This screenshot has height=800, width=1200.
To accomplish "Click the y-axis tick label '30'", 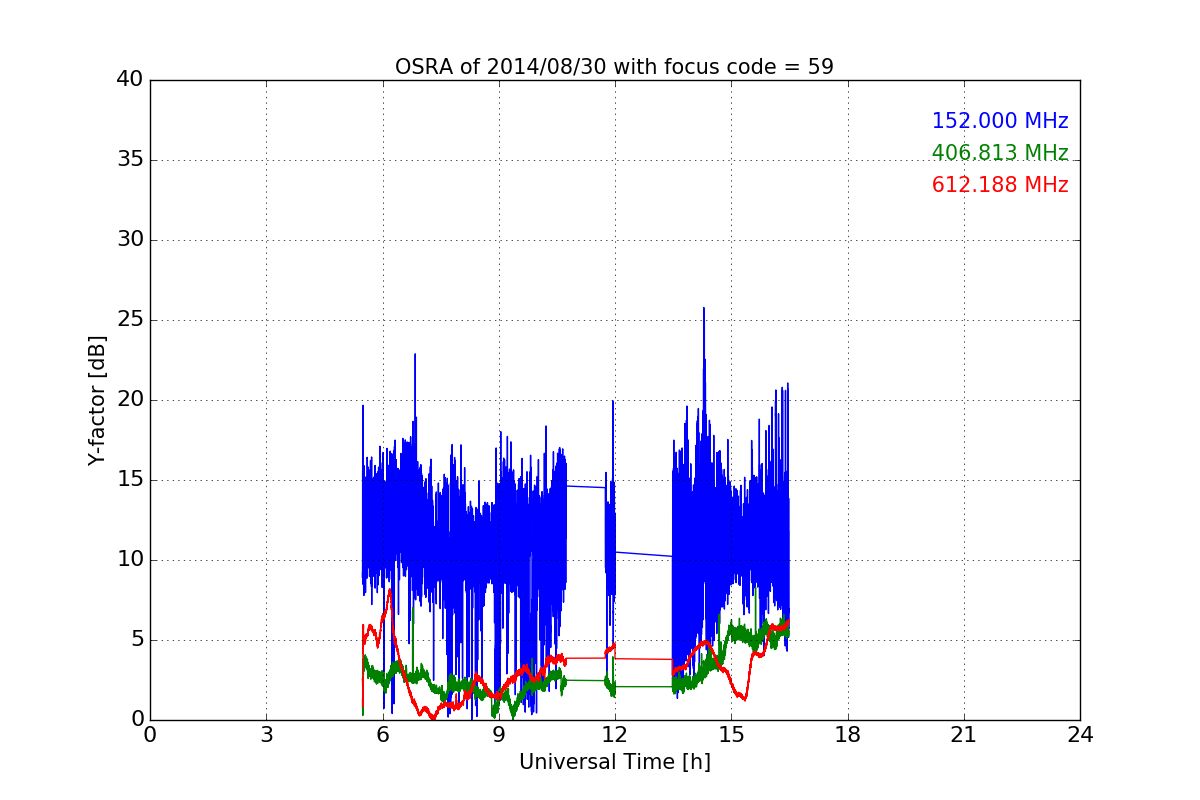I will (130, 240).
